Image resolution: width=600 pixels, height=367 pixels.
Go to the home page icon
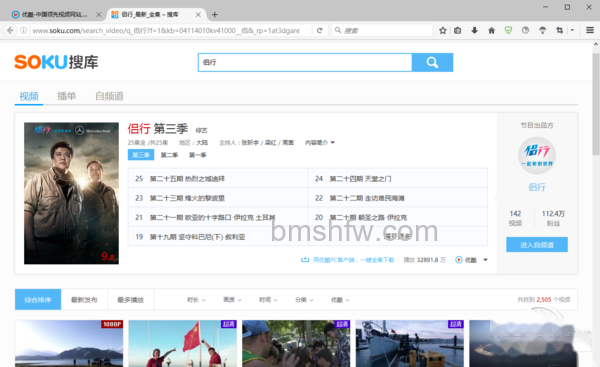click(491, 30)
